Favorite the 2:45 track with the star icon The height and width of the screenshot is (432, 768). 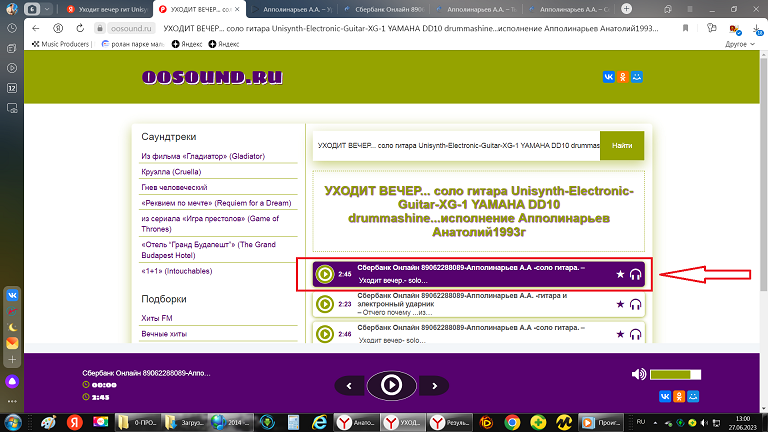click(620, 274)
